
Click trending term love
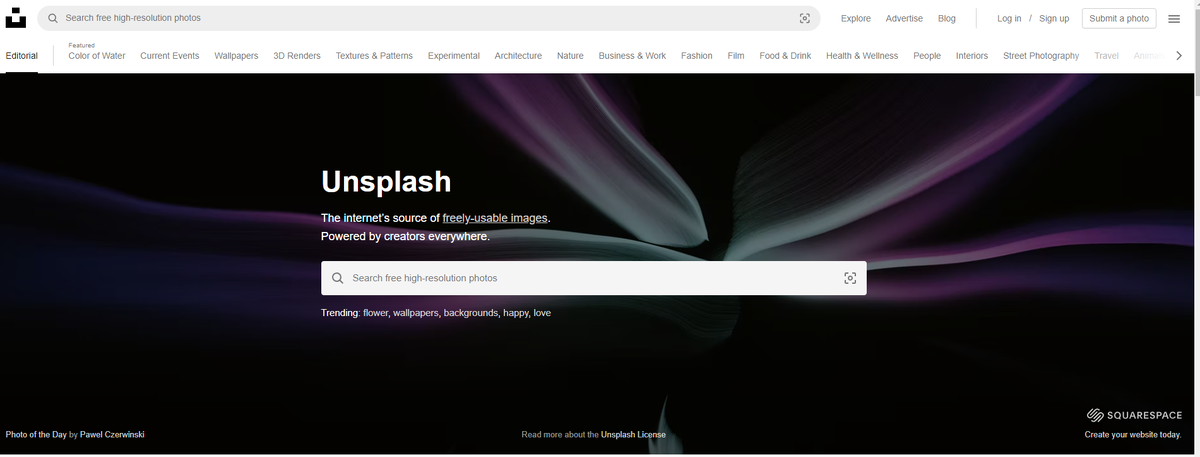pos(542,313)
